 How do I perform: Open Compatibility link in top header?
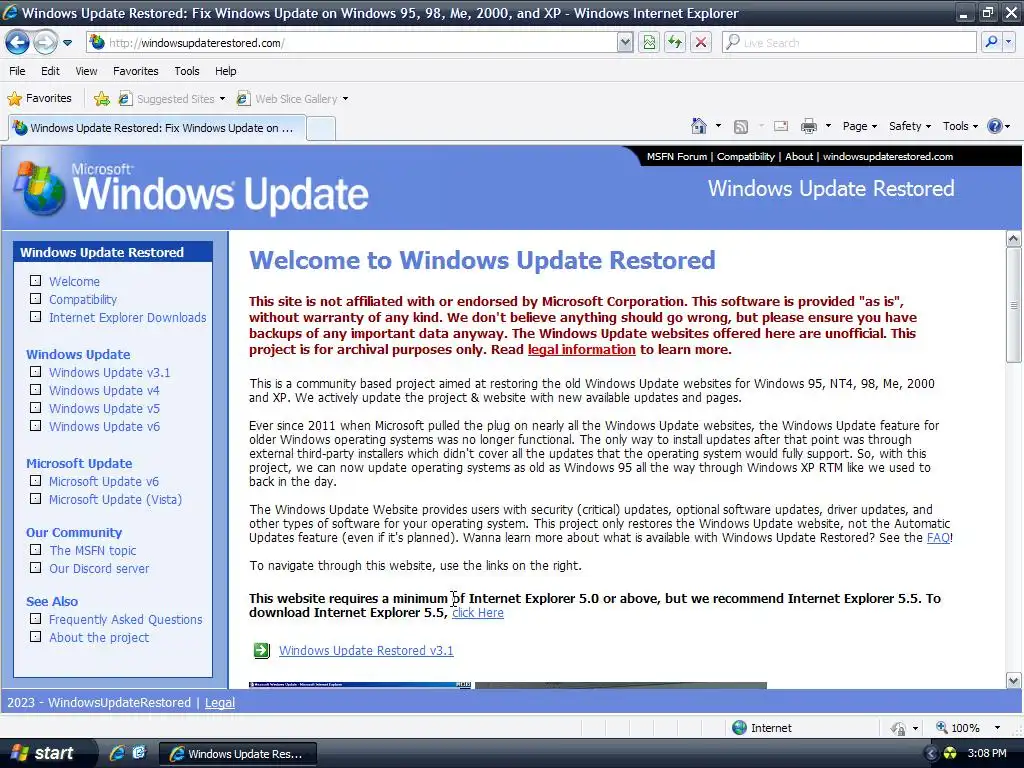(746, 157)
